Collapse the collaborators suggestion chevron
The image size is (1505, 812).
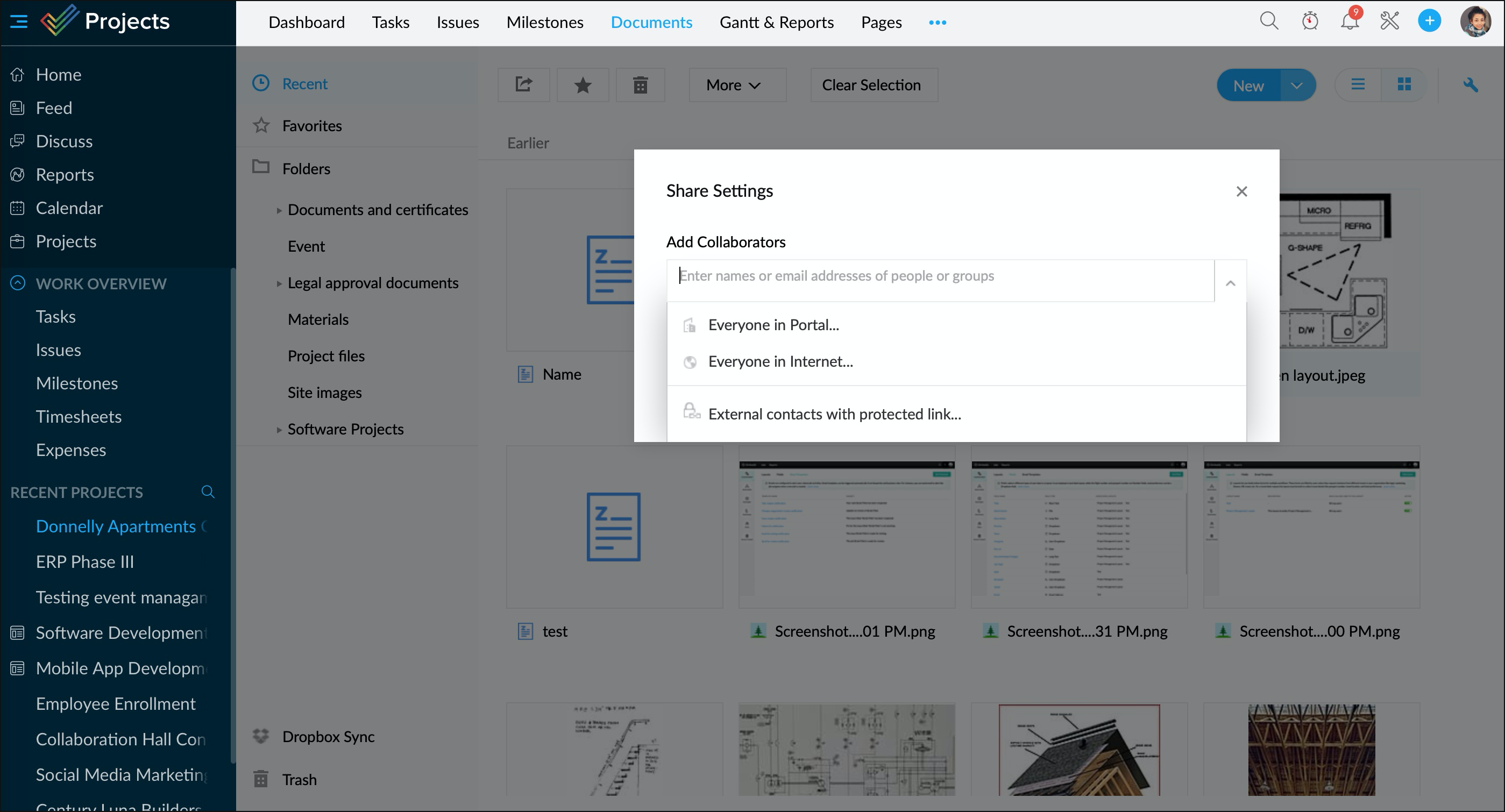click(x=1230, y=283)
